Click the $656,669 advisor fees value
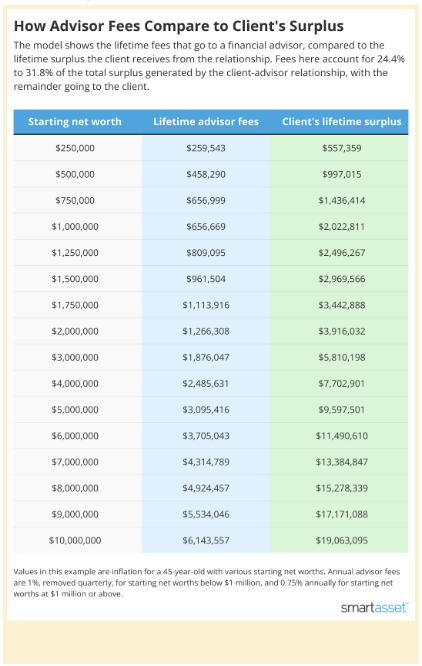The width and height of the screenshot is (422, 666). point(206,226)
